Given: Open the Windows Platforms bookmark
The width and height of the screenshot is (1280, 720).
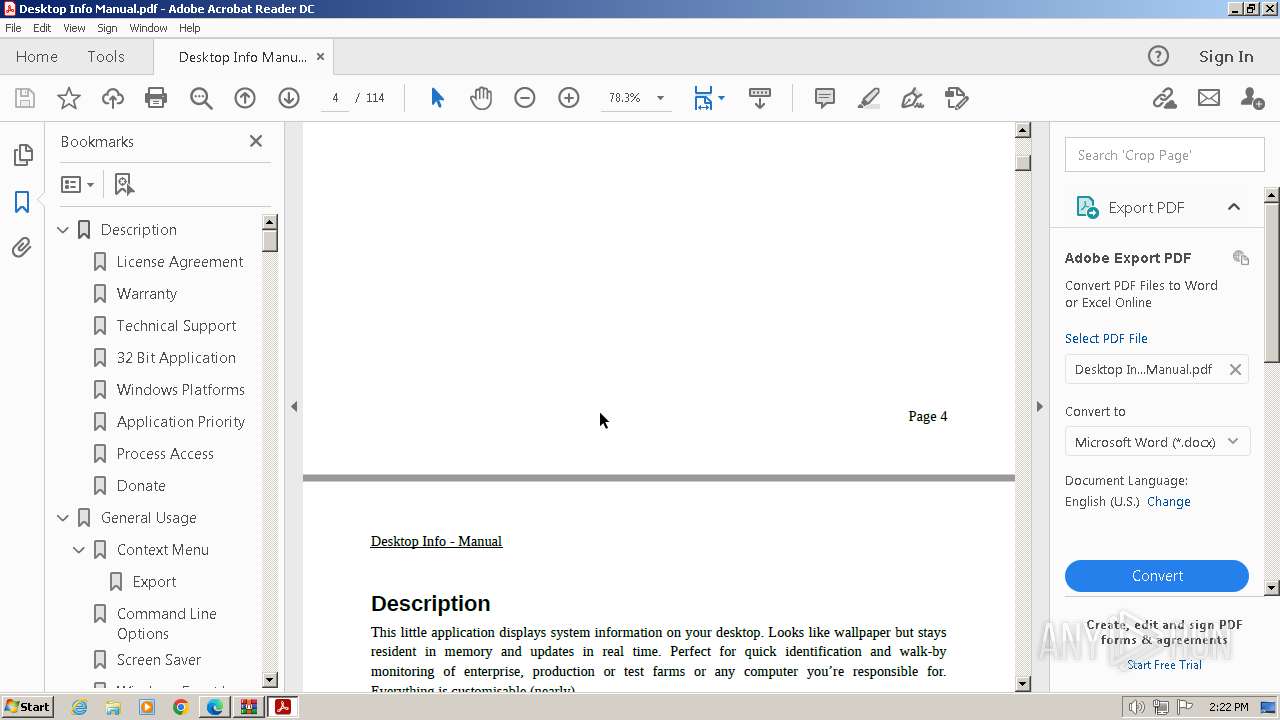Looking at the screenshot, I should [x=180, y=390].
